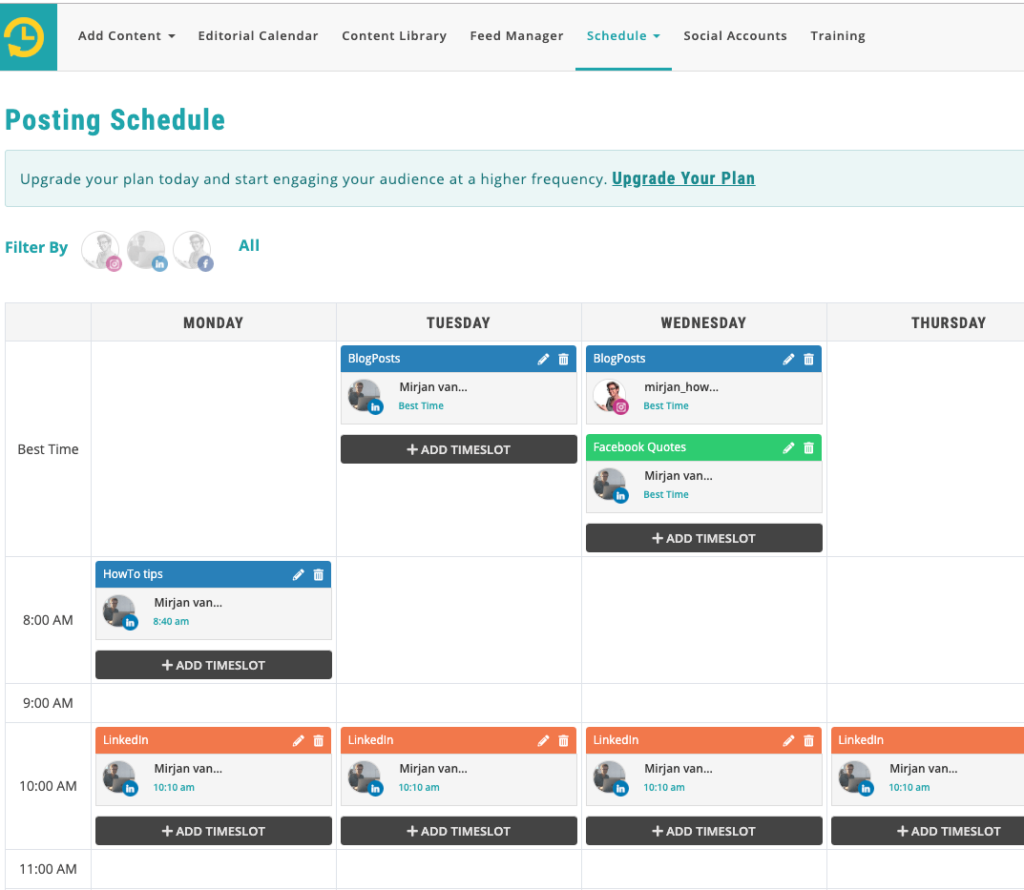The image size is (1024, 890).
Task: Delete Wednesday's LinkedIn 10:10 am timeslot
Action: click(x=809, y=740)
